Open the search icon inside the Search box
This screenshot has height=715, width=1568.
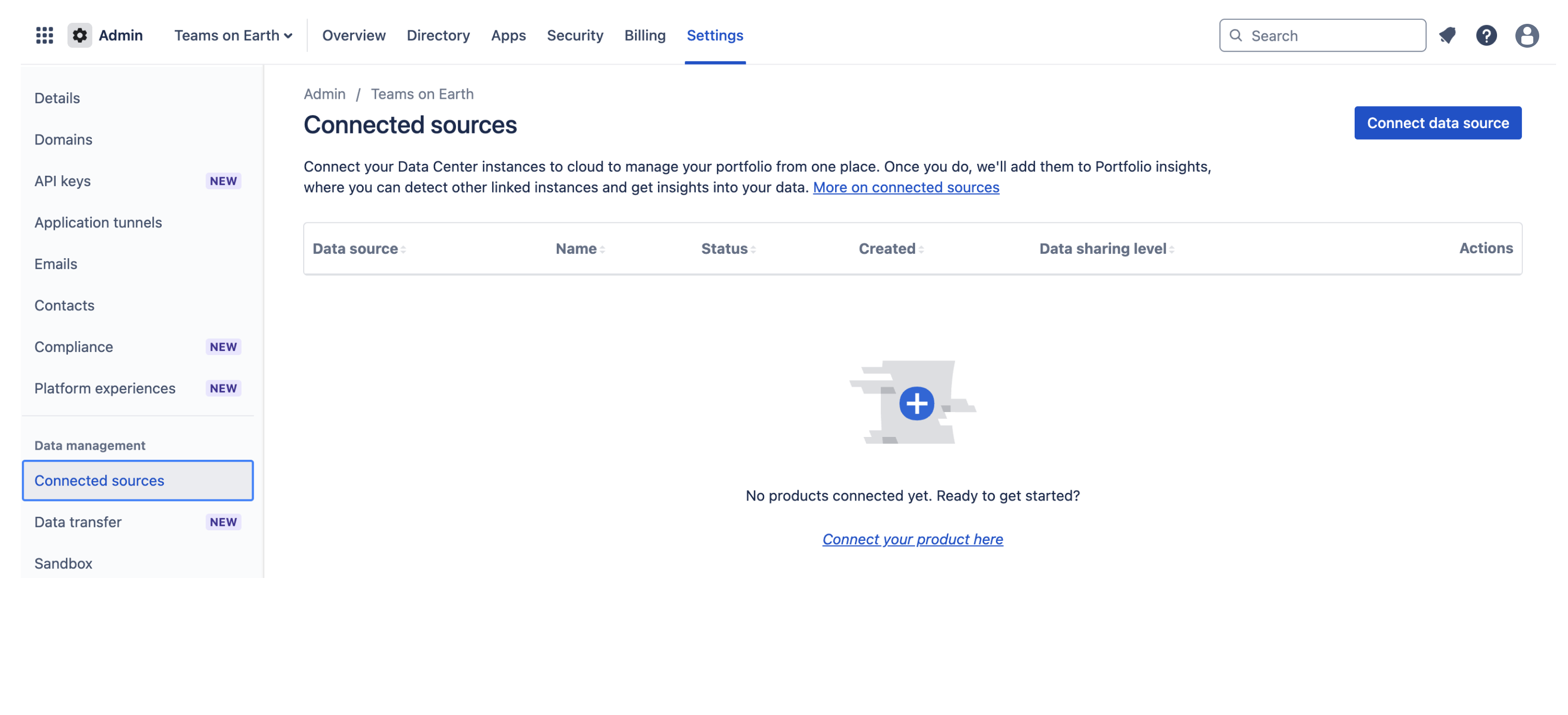(1236, 35)
